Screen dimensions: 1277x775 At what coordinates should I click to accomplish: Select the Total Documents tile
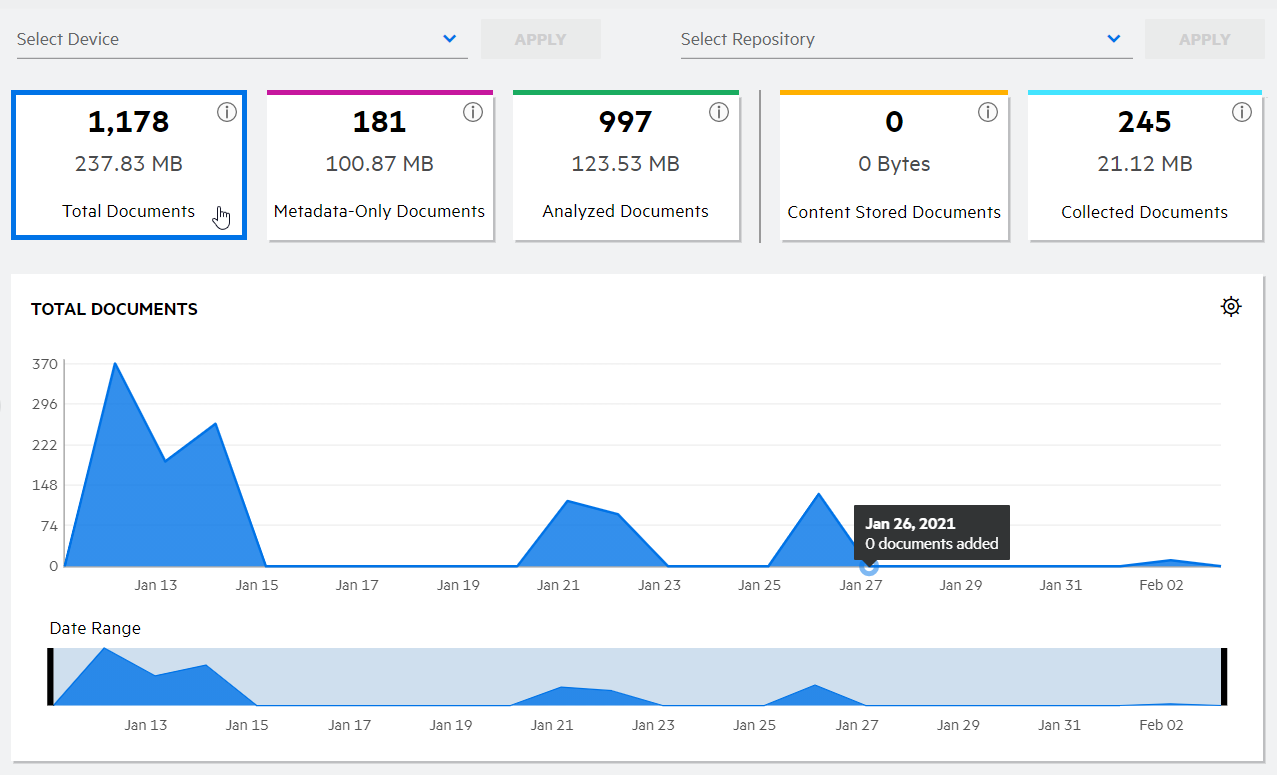tap(129, 166)
